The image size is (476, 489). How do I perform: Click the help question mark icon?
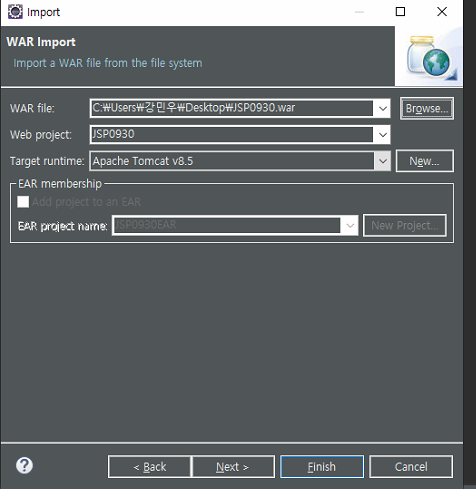[x=24, y=465]
